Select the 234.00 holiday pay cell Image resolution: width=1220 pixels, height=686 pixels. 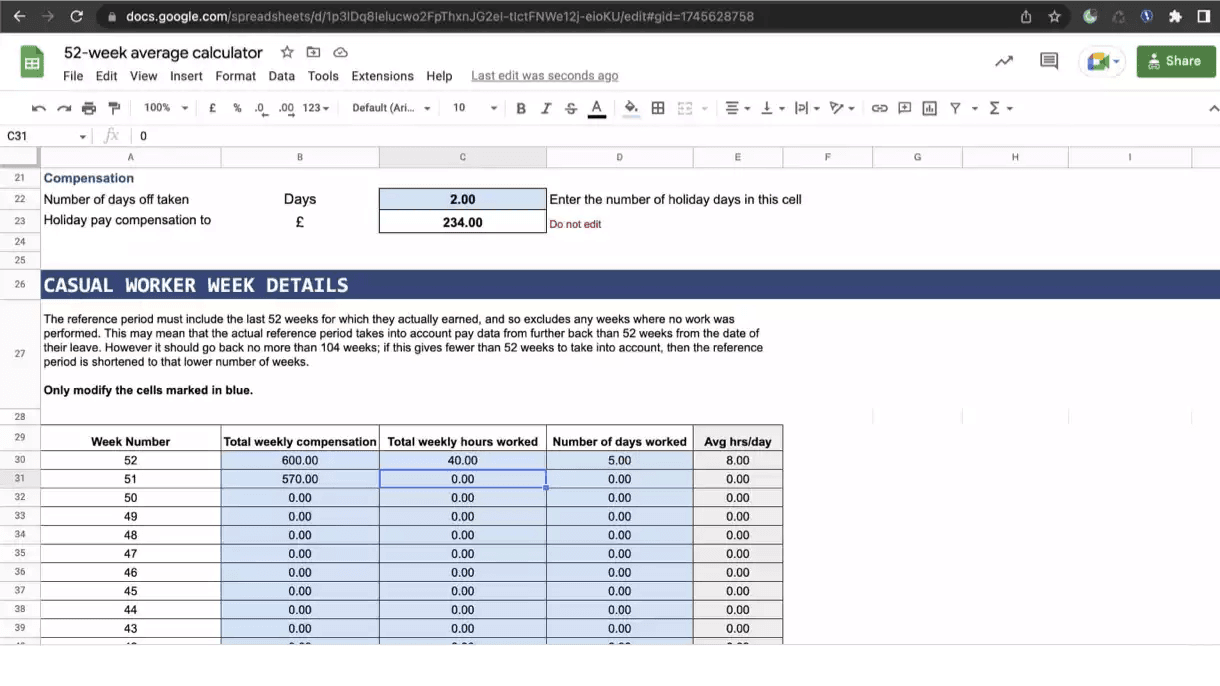point(462,222)
